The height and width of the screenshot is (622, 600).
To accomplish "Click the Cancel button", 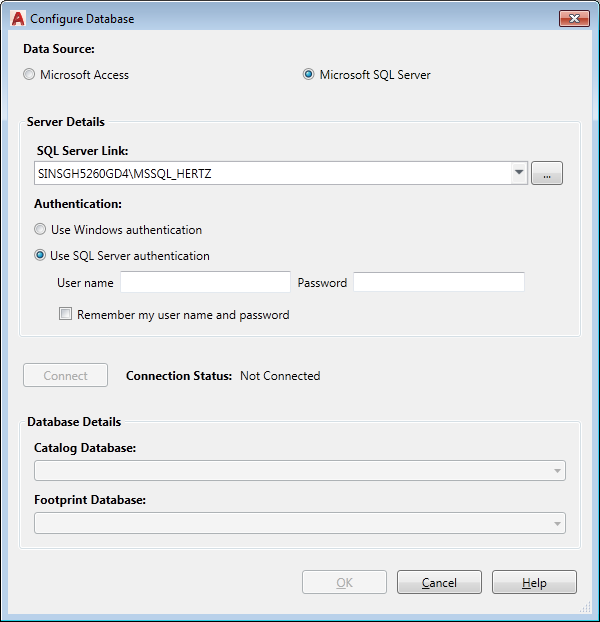I will coord(439,582).
